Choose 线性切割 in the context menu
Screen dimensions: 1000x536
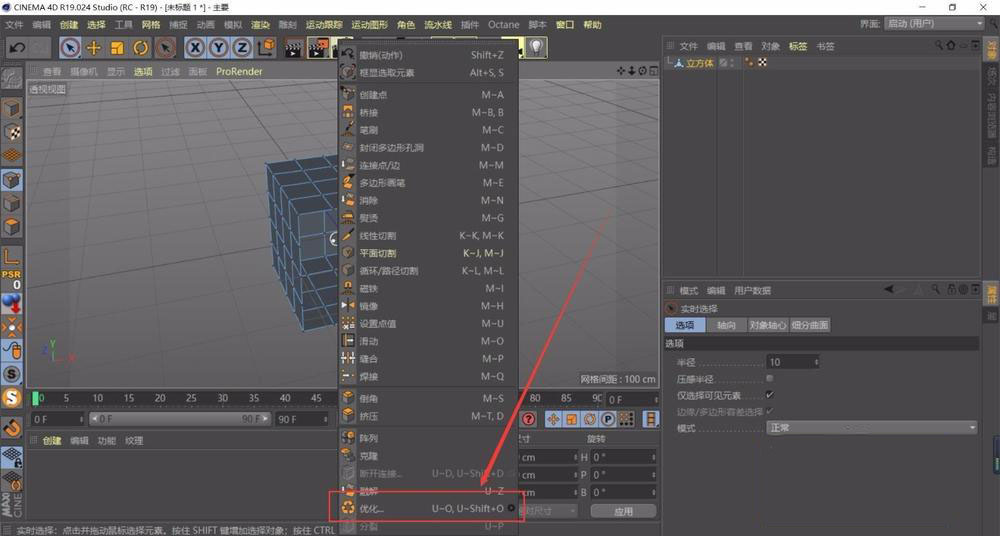tap(428, 235)
